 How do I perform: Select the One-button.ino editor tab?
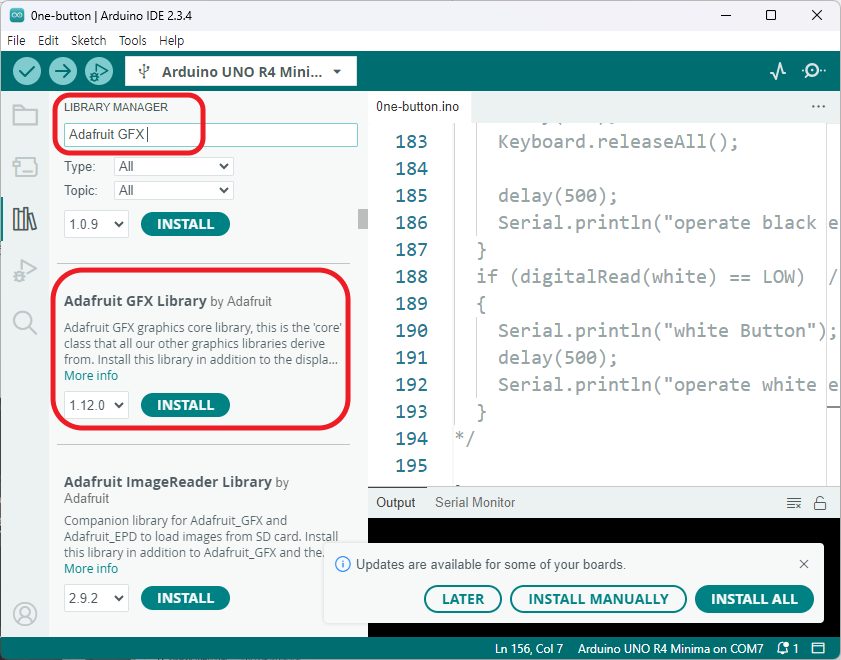click(x=417, y=107)
